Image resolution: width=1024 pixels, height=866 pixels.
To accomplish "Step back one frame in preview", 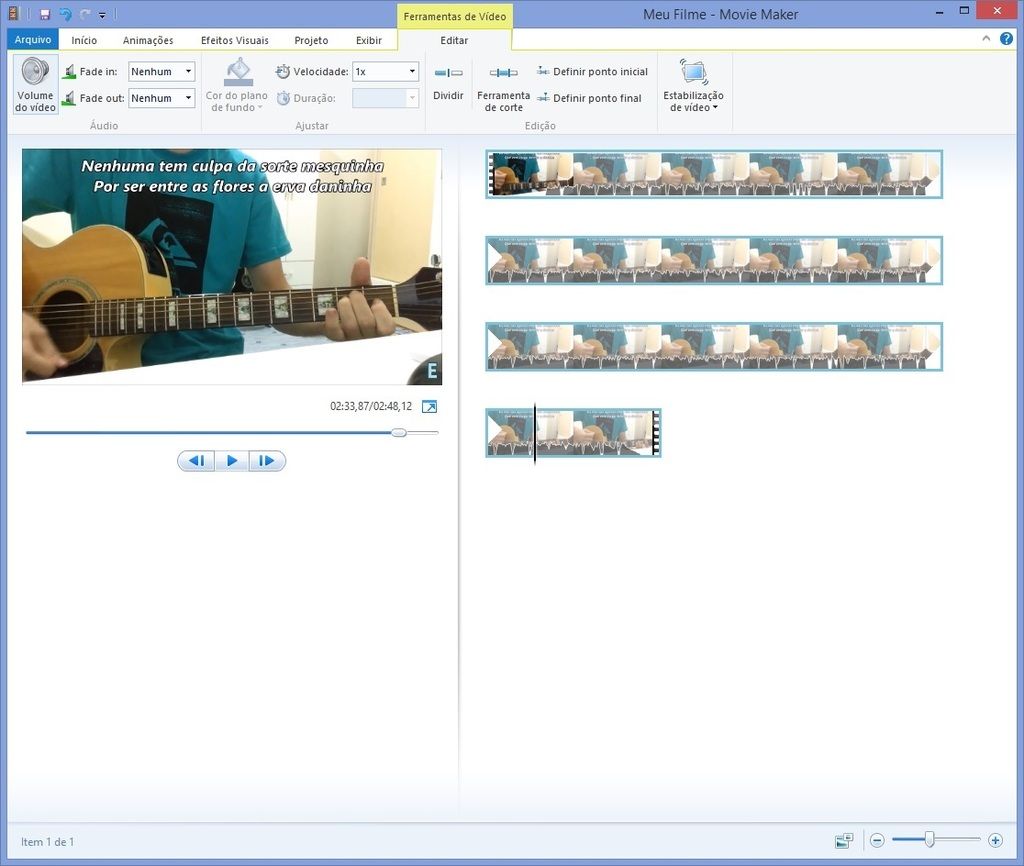I will [196, 461].
